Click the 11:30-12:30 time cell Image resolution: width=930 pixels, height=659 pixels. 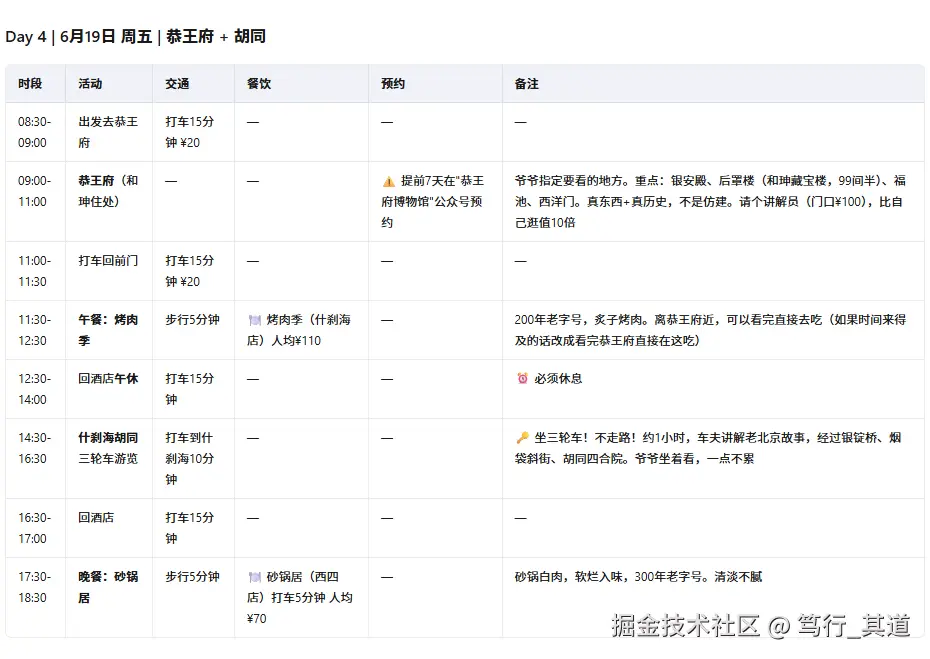[34, 330]
